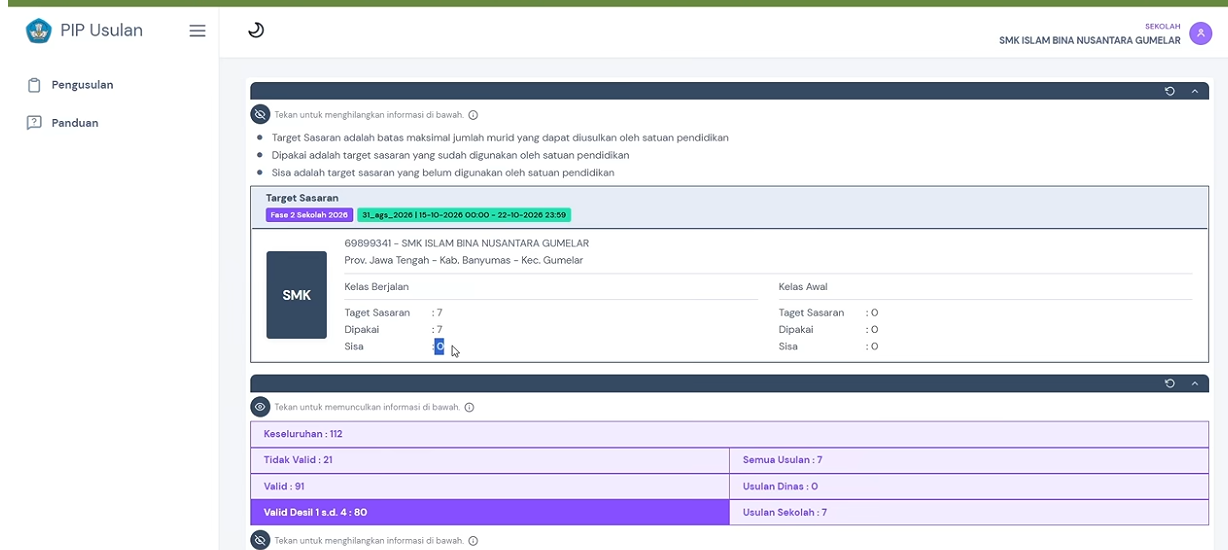Collapse the Target Sasaran panel with its chevron
This screenshot has height=550, width=1228.
click(x=1194, y=91)
